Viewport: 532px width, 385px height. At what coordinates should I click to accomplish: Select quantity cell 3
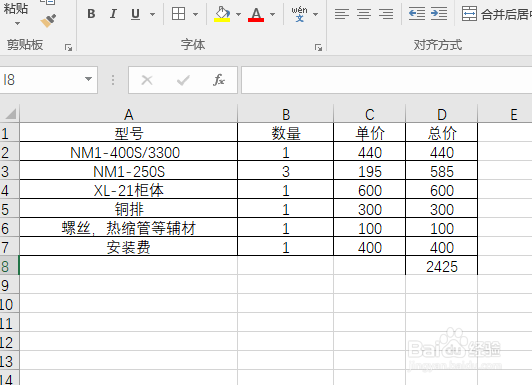coord(286,171)
